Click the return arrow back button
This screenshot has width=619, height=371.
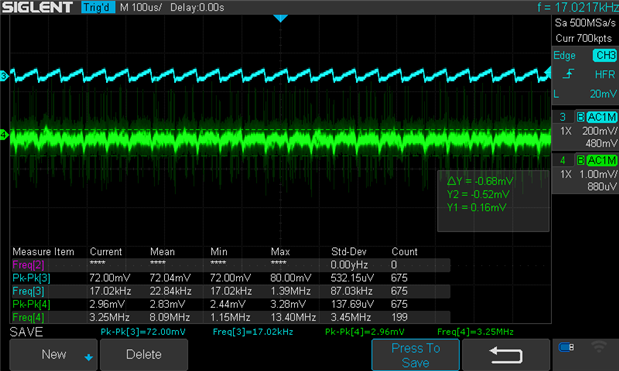(x=506, y=355)
